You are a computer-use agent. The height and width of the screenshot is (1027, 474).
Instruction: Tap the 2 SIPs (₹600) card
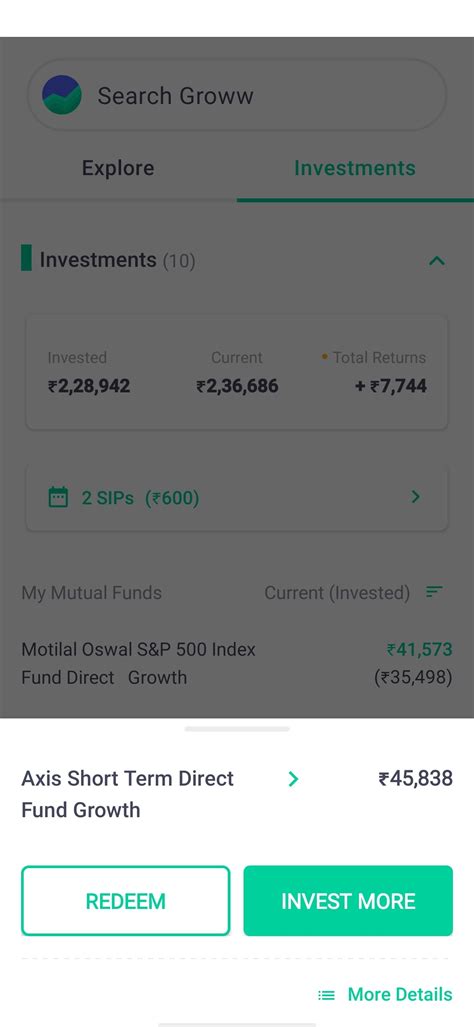point(237,498)
